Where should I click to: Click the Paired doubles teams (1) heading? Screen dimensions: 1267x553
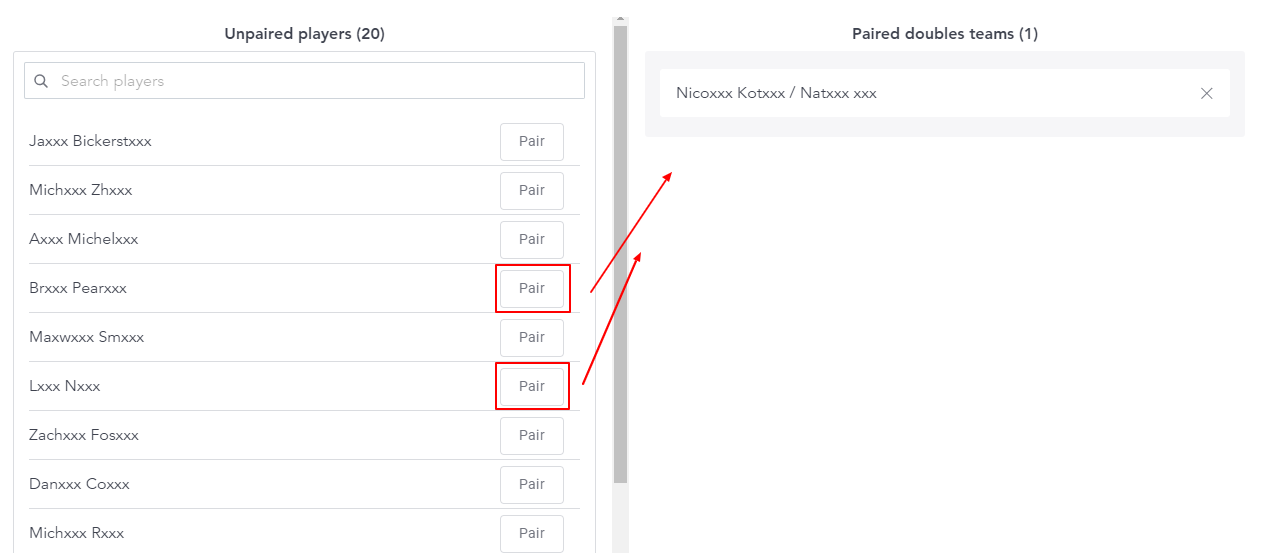pyautogui.click(x=945, y=34)
